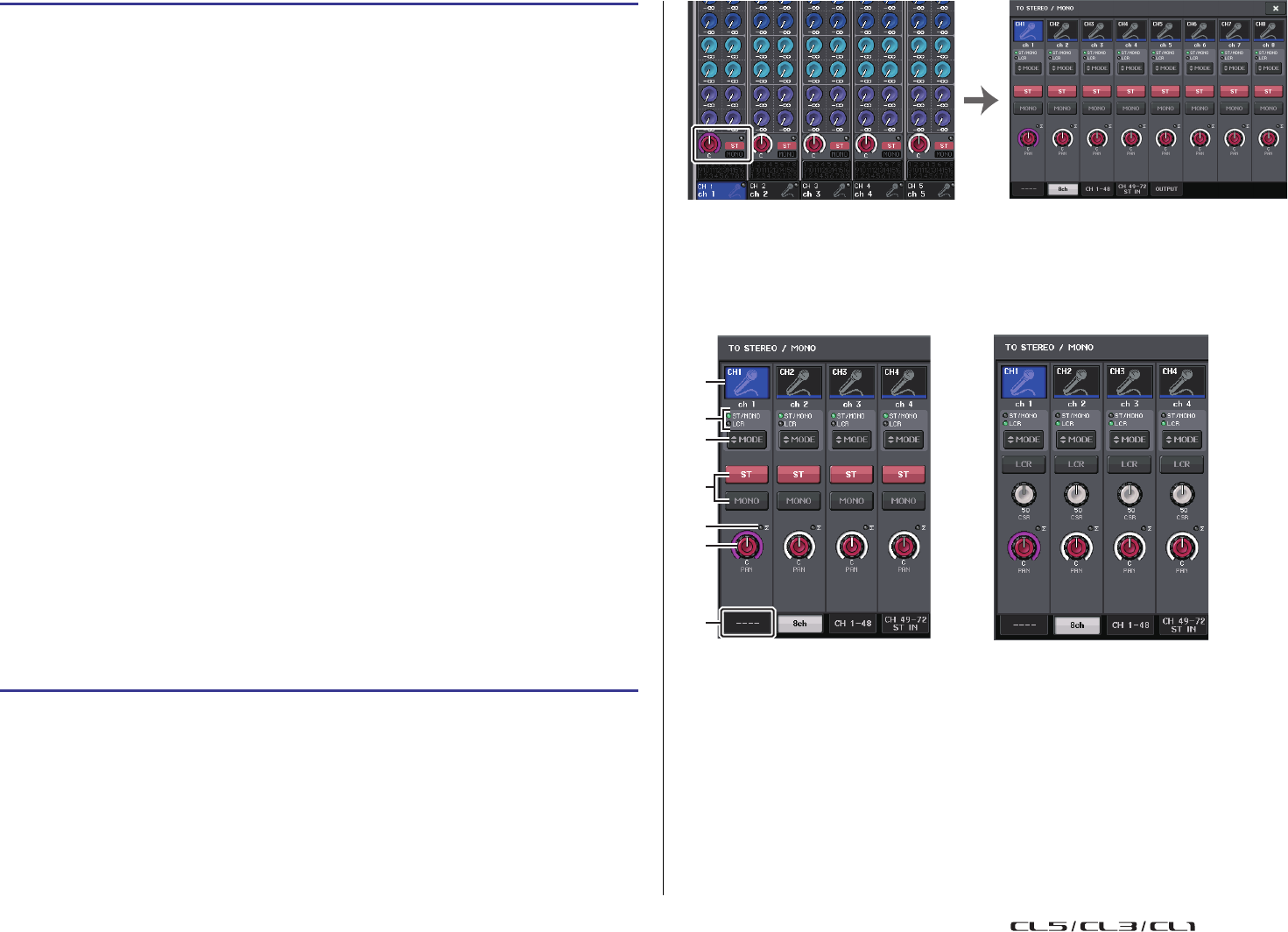
Task: Select CH2 microphone icon in ST/MONO-mode window
Action: coord(799,383)
